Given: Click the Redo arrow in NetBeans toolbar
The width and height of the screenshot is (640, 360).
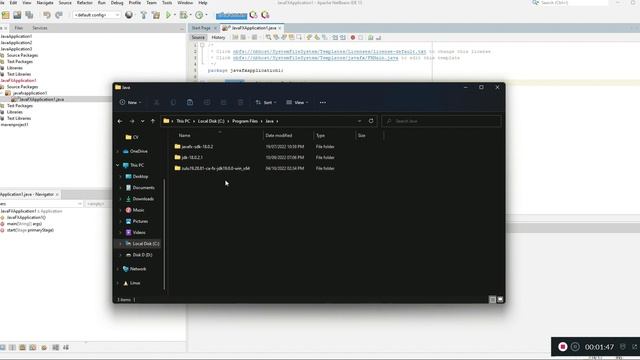Looking at the screenshot, I should (59, 15).
